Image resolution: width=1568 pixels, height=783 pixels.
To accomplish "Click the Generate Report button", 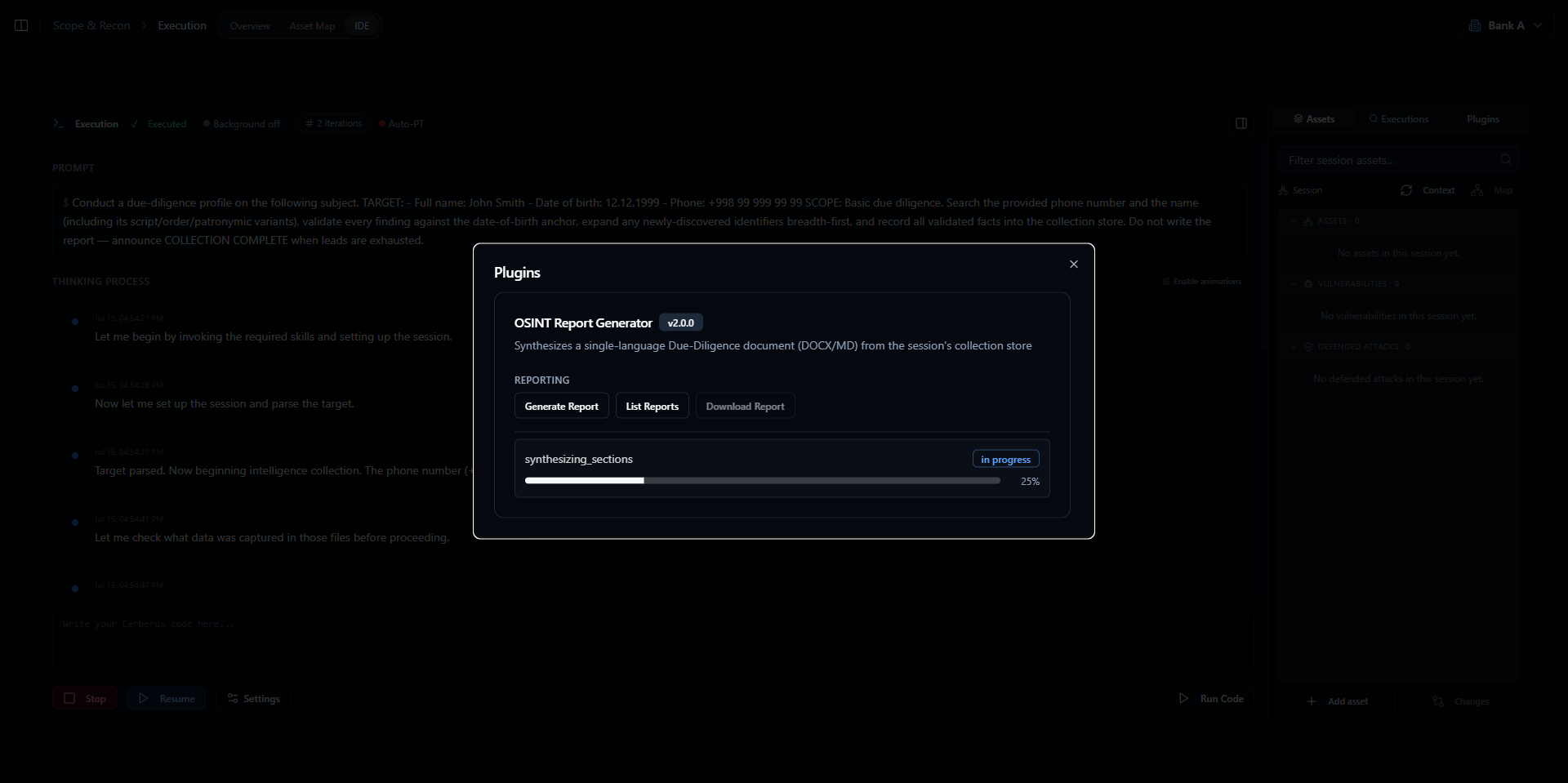I will (562, 407).
